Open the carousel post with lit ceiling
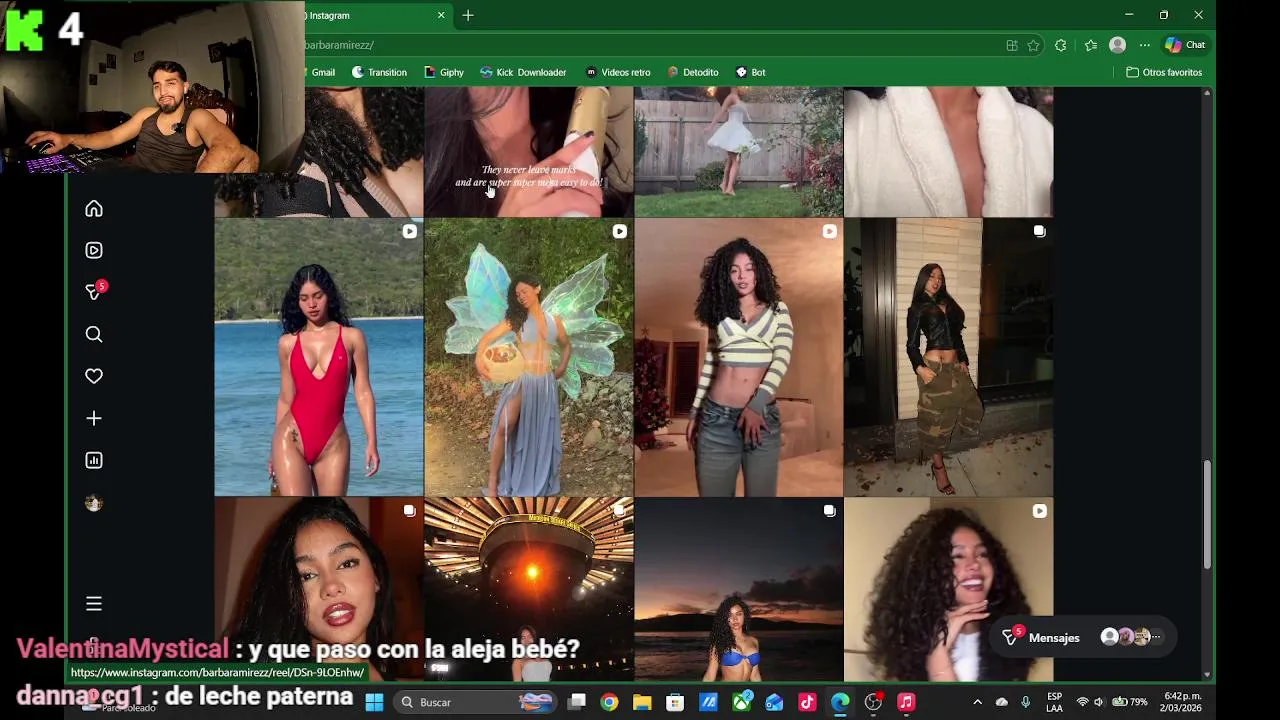1280x720 pixels. click(x=528, y=590)
